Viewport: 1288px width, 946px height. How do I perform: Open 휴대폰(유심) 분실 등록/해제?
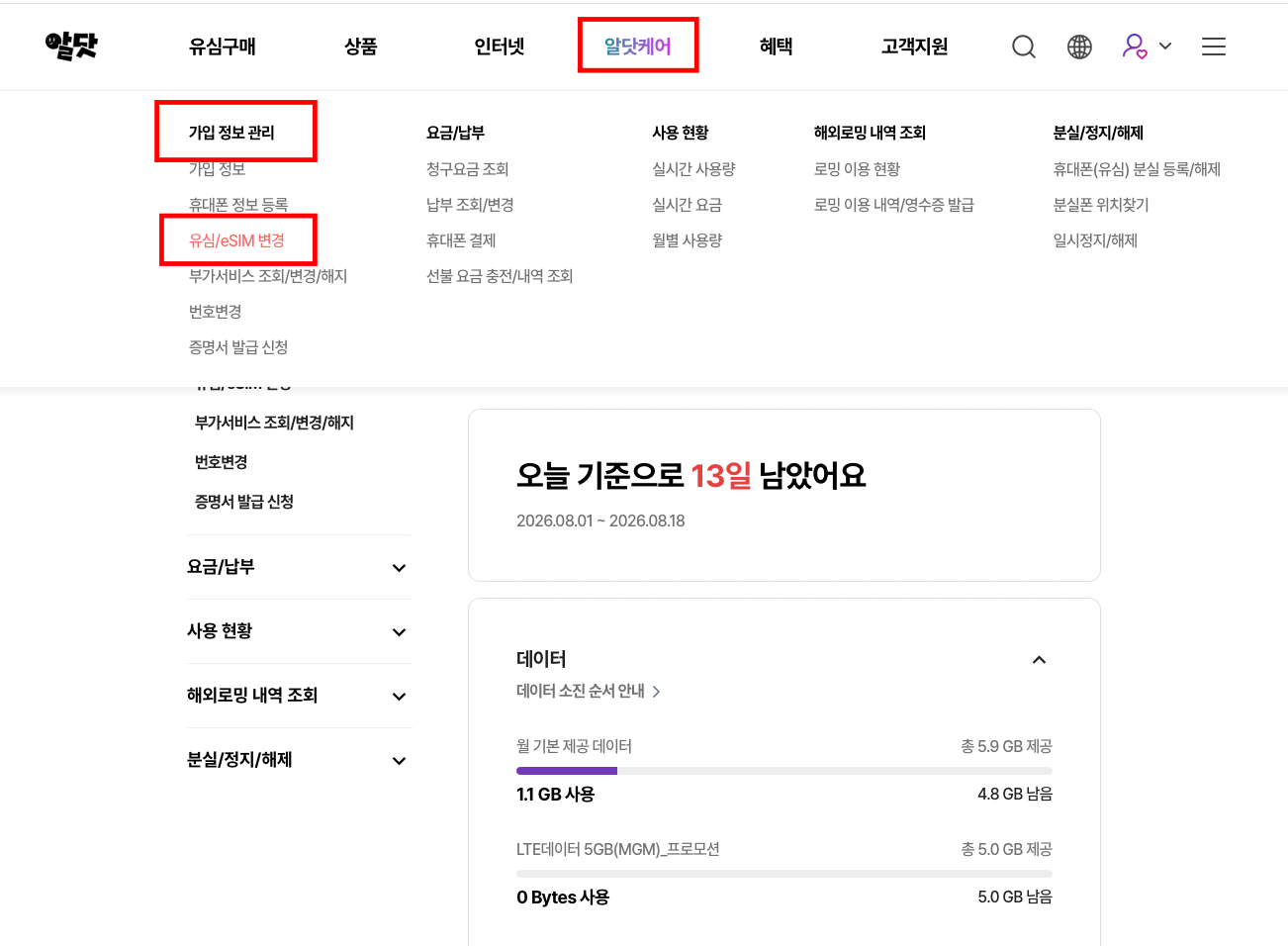[x=1137, y=169]
